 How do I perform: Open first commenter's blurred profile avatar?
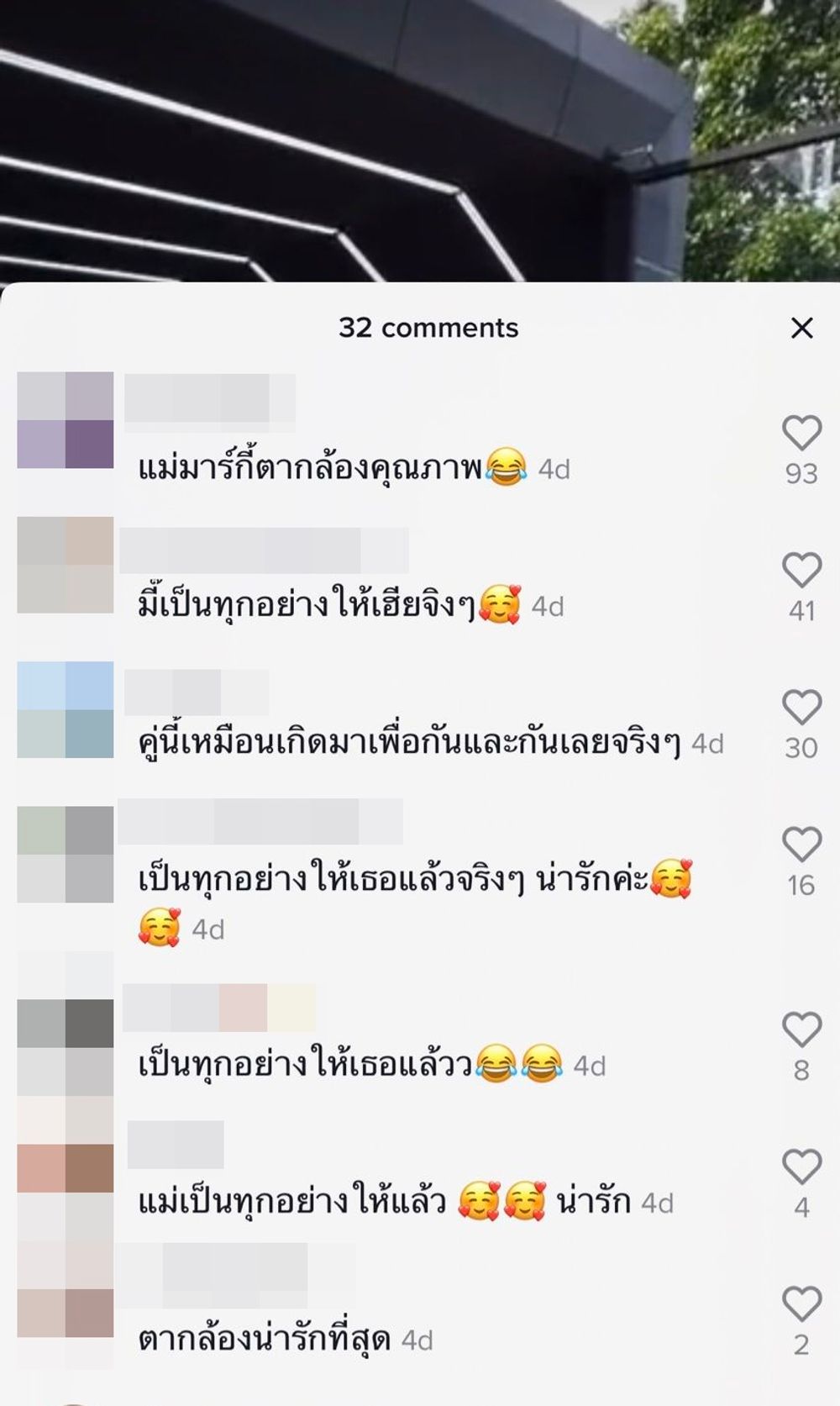66,419
